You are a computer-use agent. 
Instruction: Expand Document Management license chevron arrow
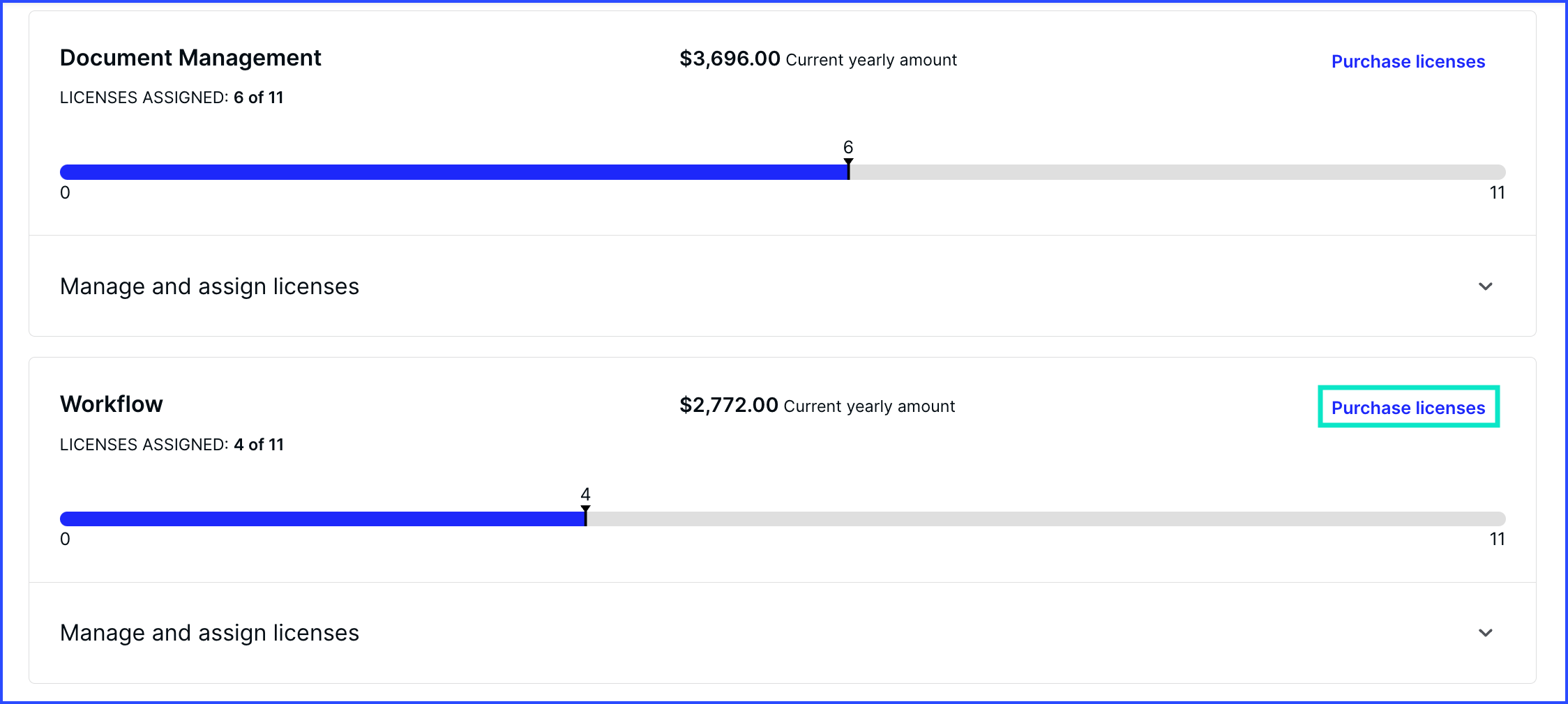point(1485,286)
